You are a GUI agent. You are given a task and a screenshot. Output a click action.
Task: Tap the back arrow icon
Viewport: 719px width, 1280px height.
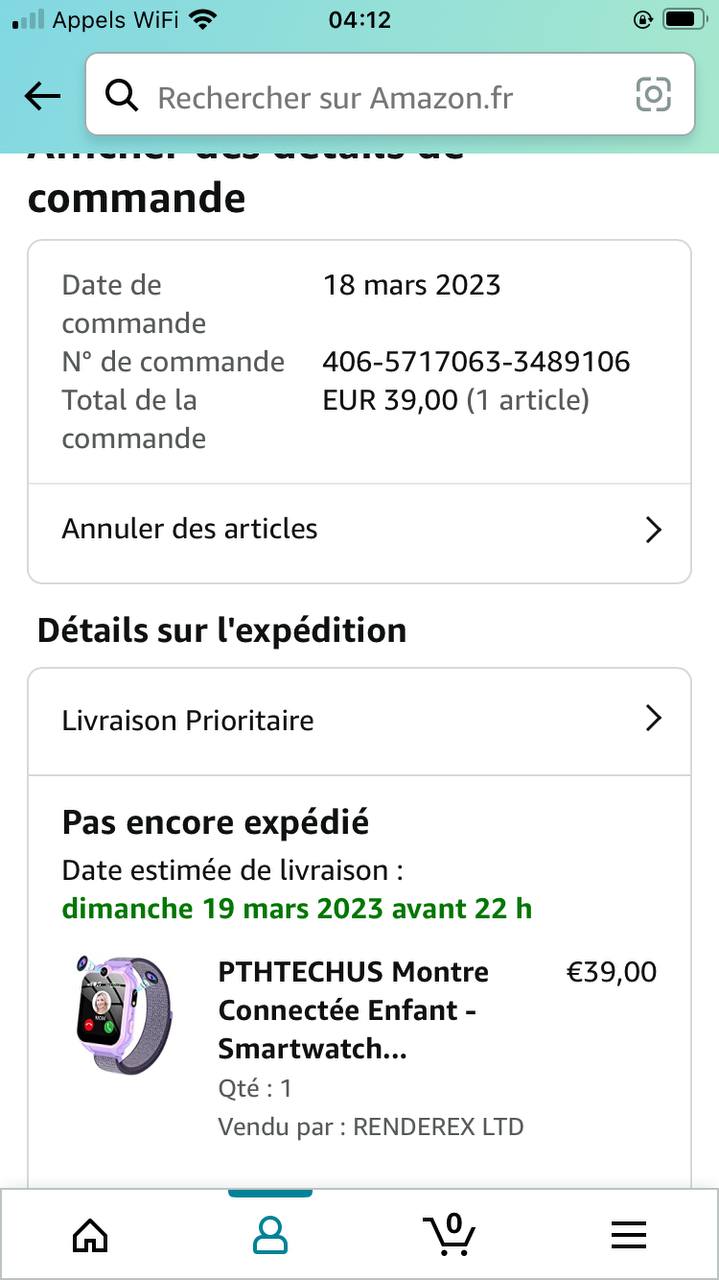[x=42, y=96]
